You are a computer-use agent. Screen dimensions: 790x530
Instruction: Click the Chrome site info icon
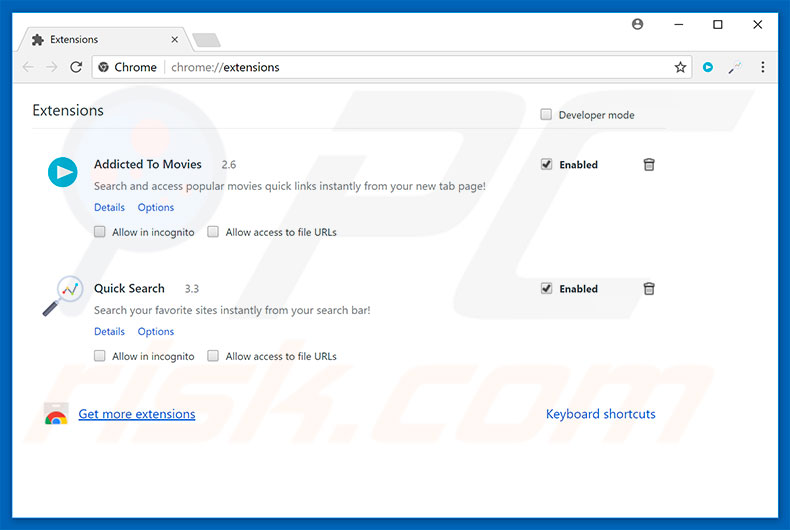(x=103, y=67)
